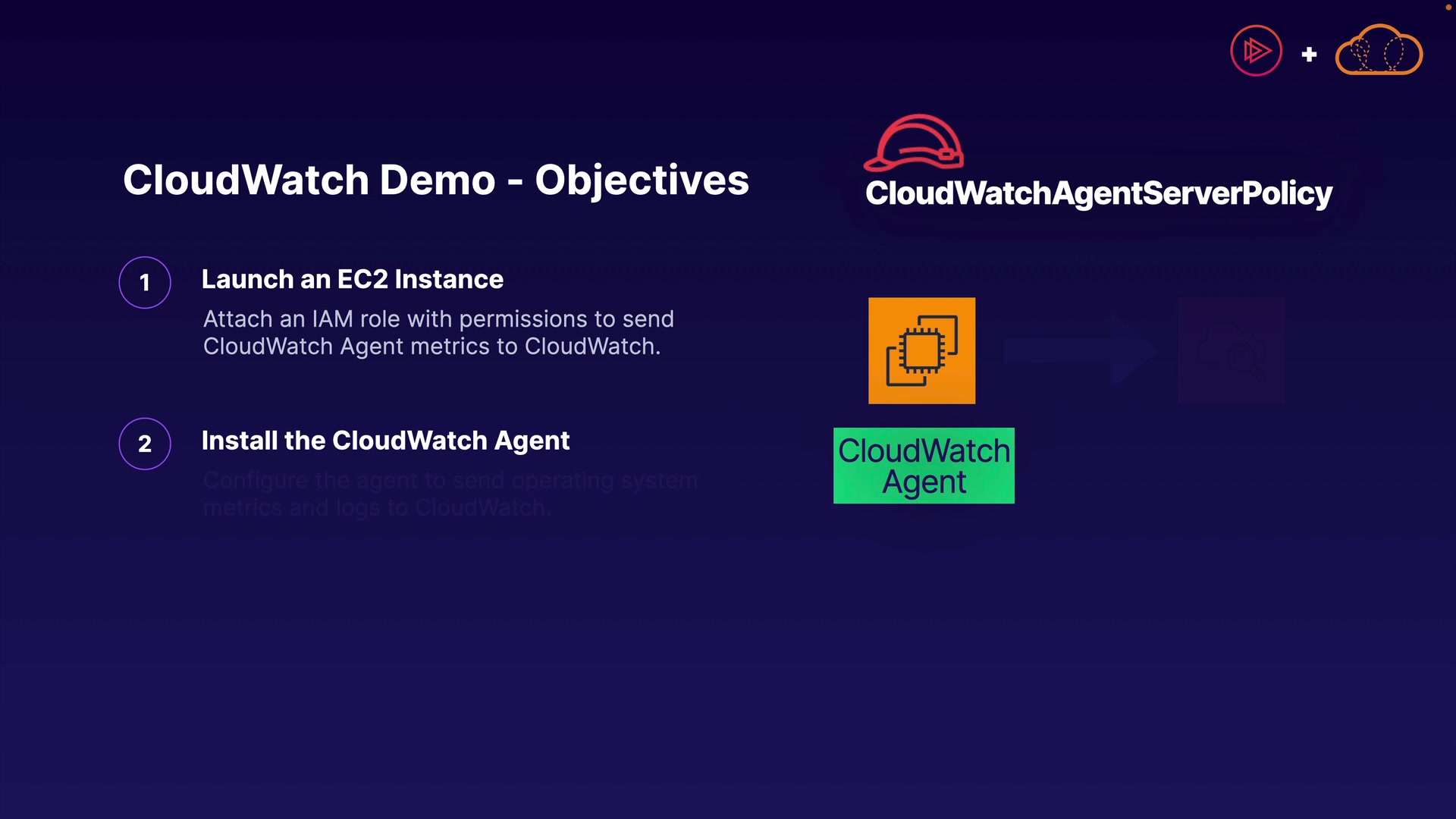Click the white plus sign between logos

click(x=1309, y=55)
